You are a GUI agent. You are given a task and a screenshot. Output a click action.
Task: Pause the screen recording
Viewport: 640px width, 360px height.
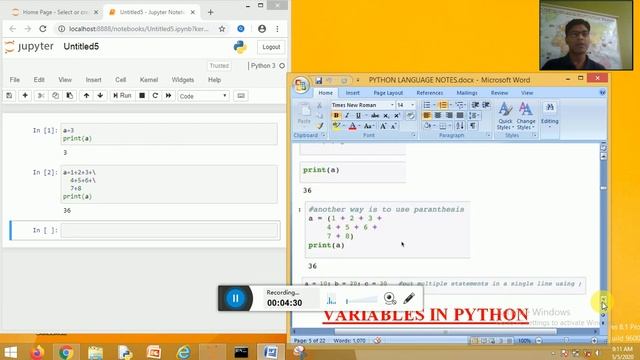236,298
